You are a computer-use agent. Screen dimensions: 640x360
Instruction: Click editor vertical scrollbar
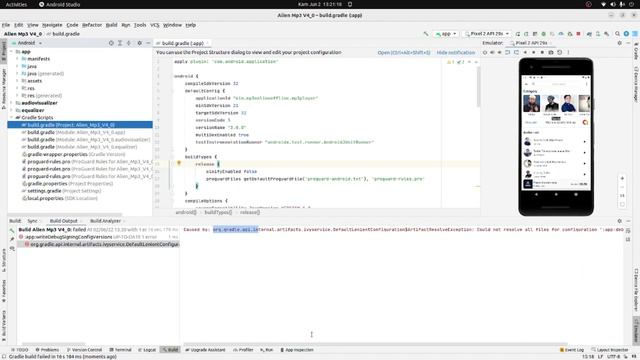pos(478,87)
